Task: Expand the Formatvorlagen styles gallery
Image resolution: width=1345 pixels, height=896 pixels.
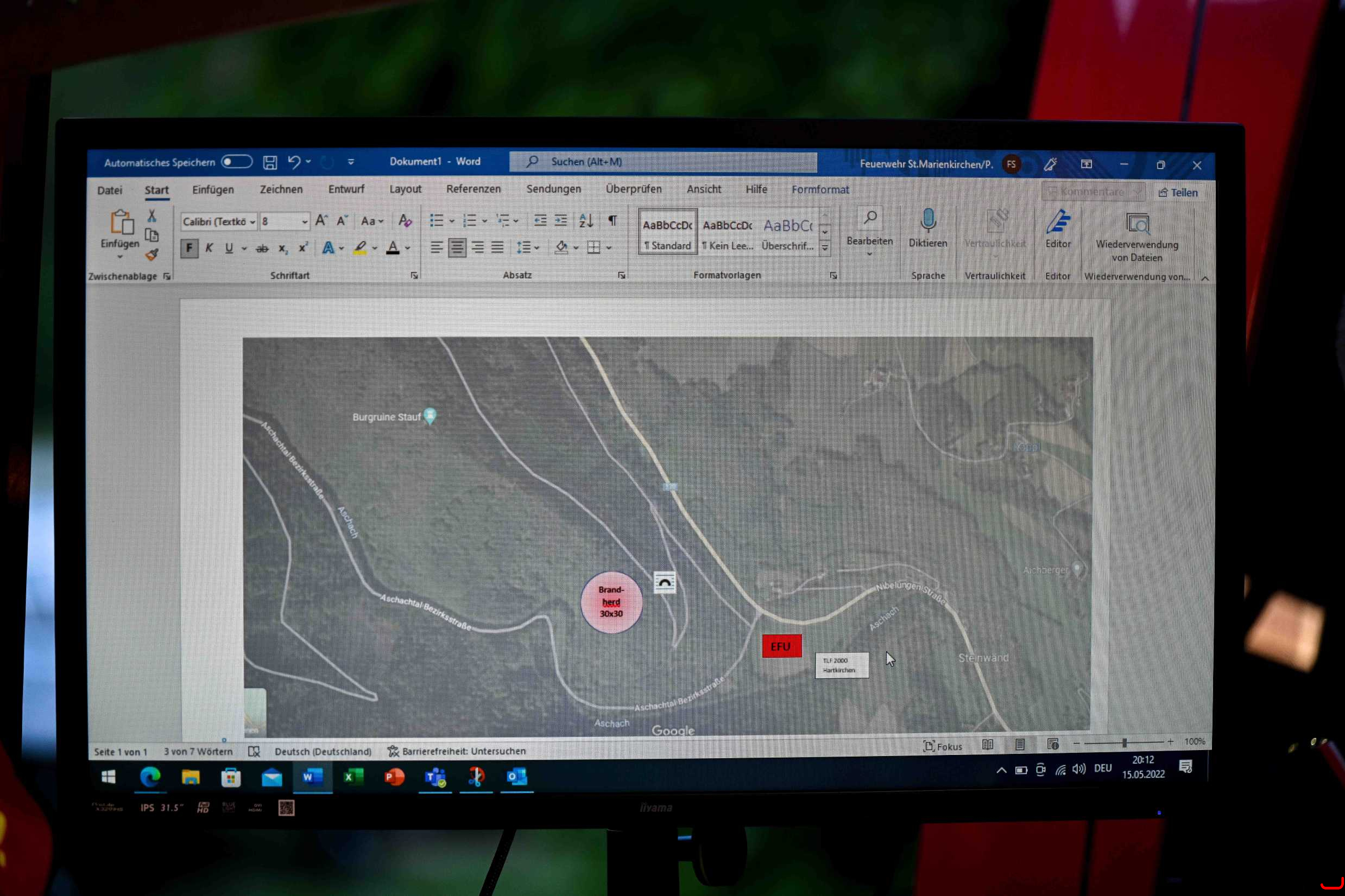Action: click(825, 248)
